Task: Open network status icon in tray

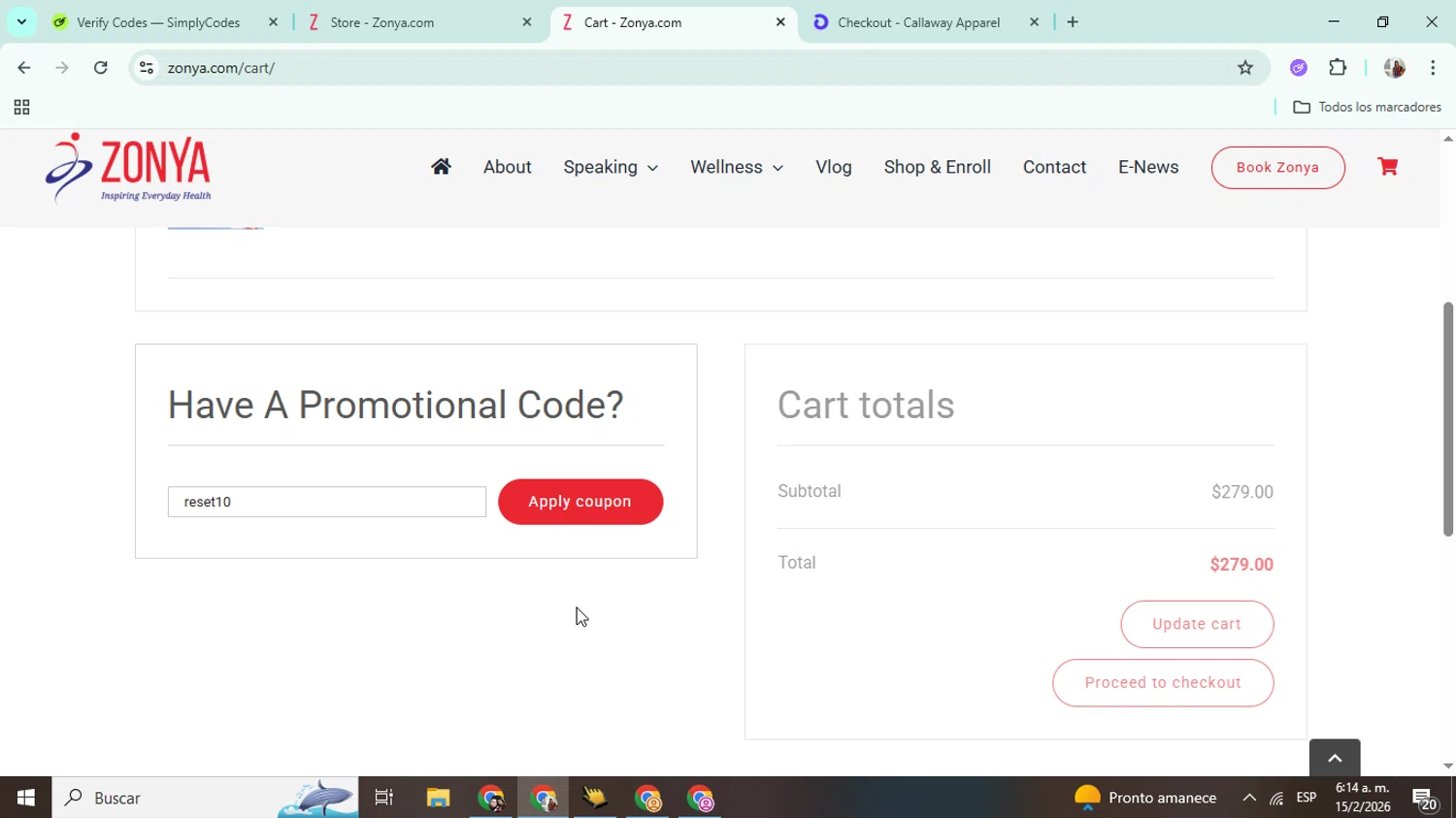Action: click(1276, 799)
